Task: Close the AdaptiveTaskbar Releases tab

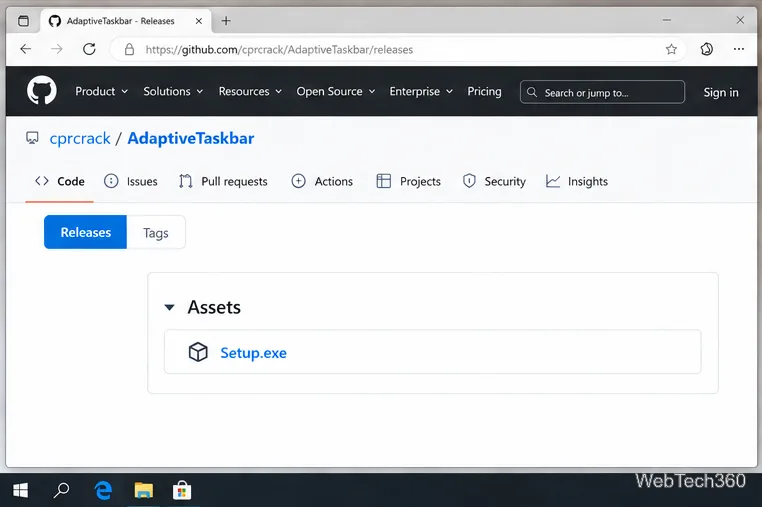Action: click(198, 21)
